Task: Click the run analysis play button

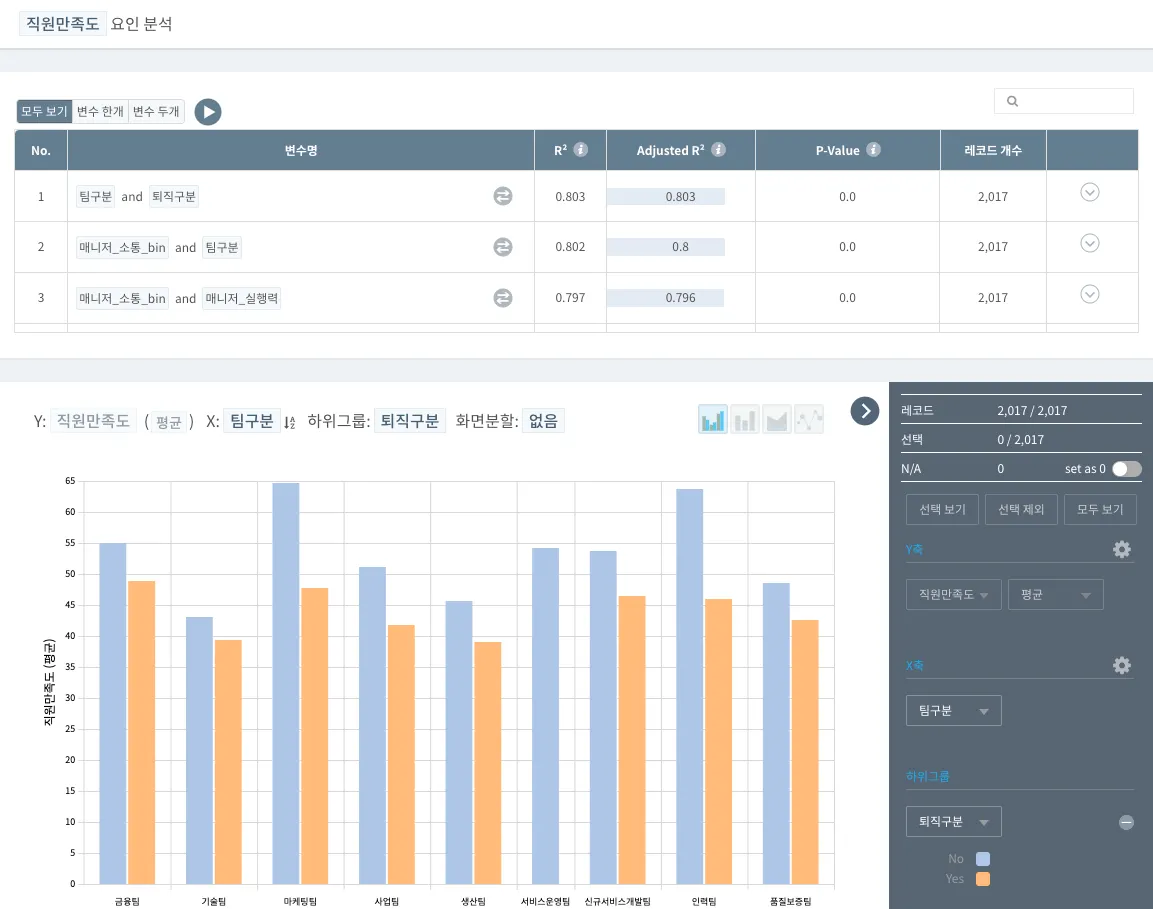Action: pos(207,112)
